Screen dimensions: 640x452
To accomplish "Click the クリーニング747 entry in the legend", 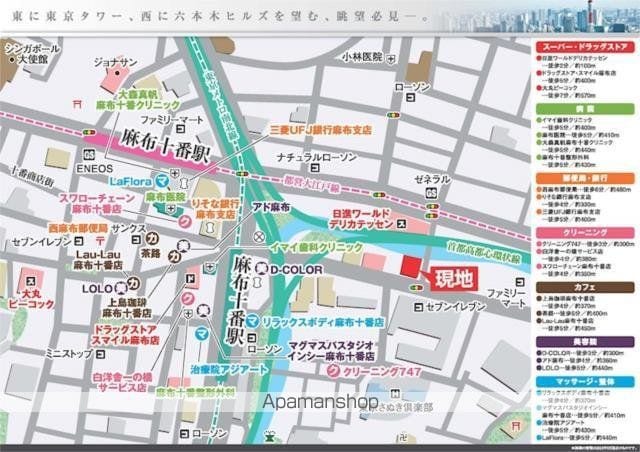I will (586, 244).
